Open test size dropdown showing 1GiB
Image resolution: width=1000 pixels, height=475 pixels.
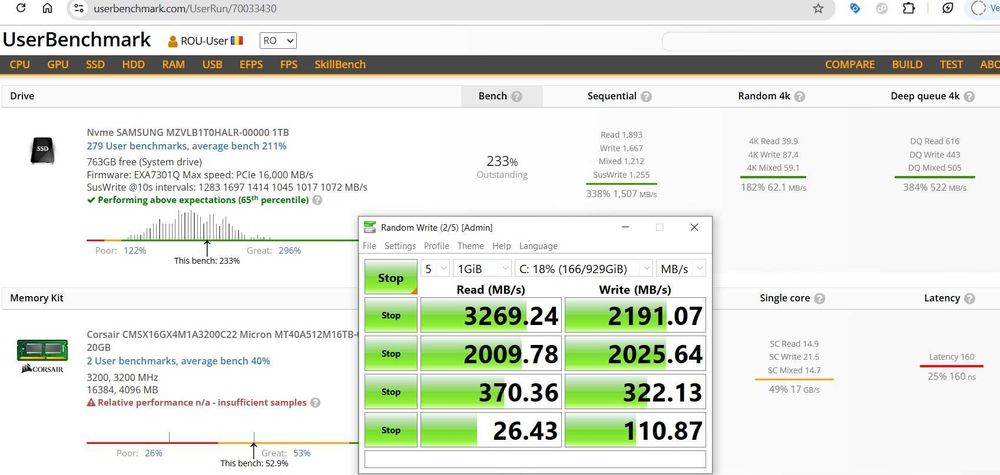[x=482, y=269]
